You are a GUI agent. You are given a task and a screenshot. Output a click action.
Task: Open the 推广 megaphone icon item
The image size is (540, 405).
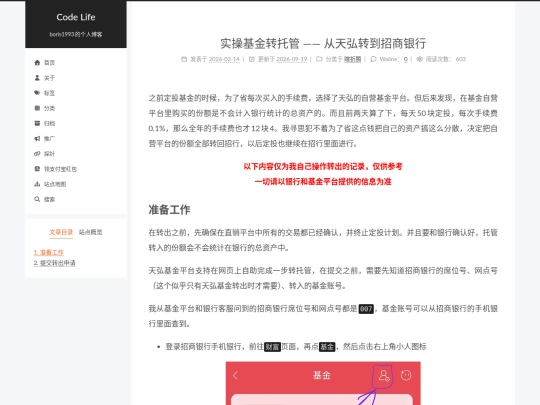pyautogui.click(x=37, y=138)
